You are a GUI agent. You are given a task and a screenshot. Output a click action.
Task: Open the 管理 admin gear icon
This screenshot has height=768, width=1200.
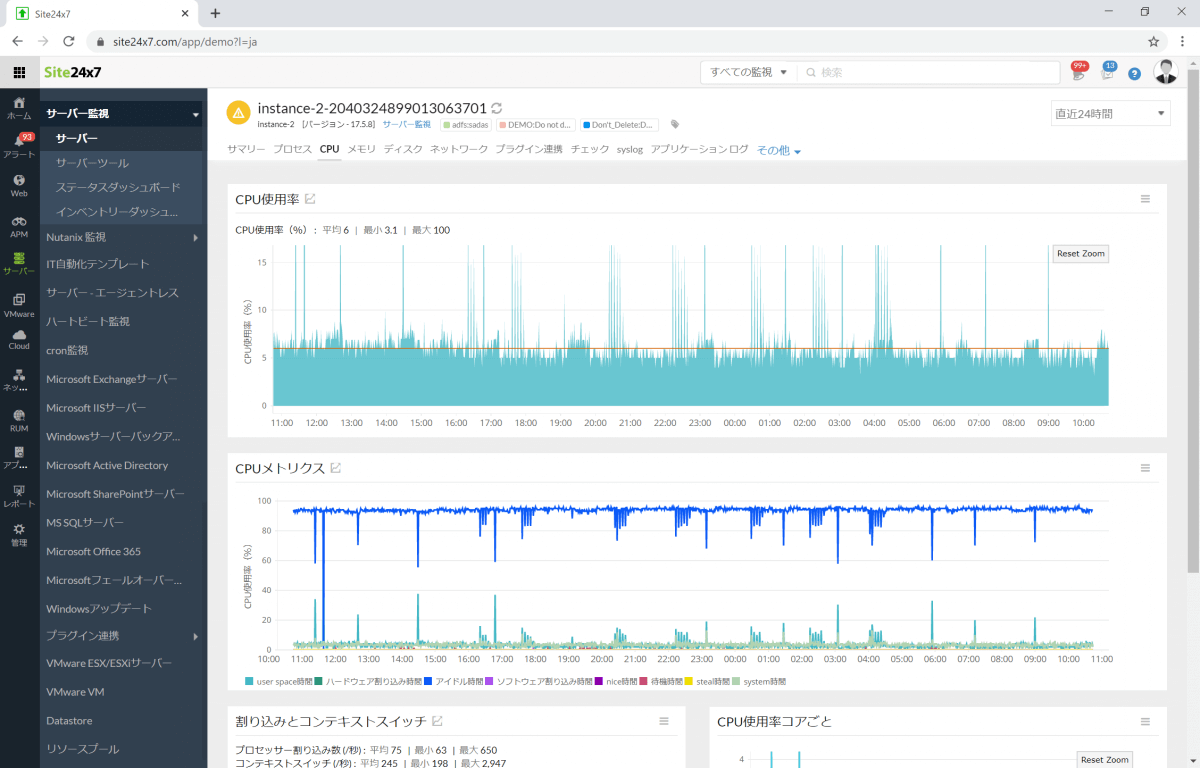click(x=19, y=535)
